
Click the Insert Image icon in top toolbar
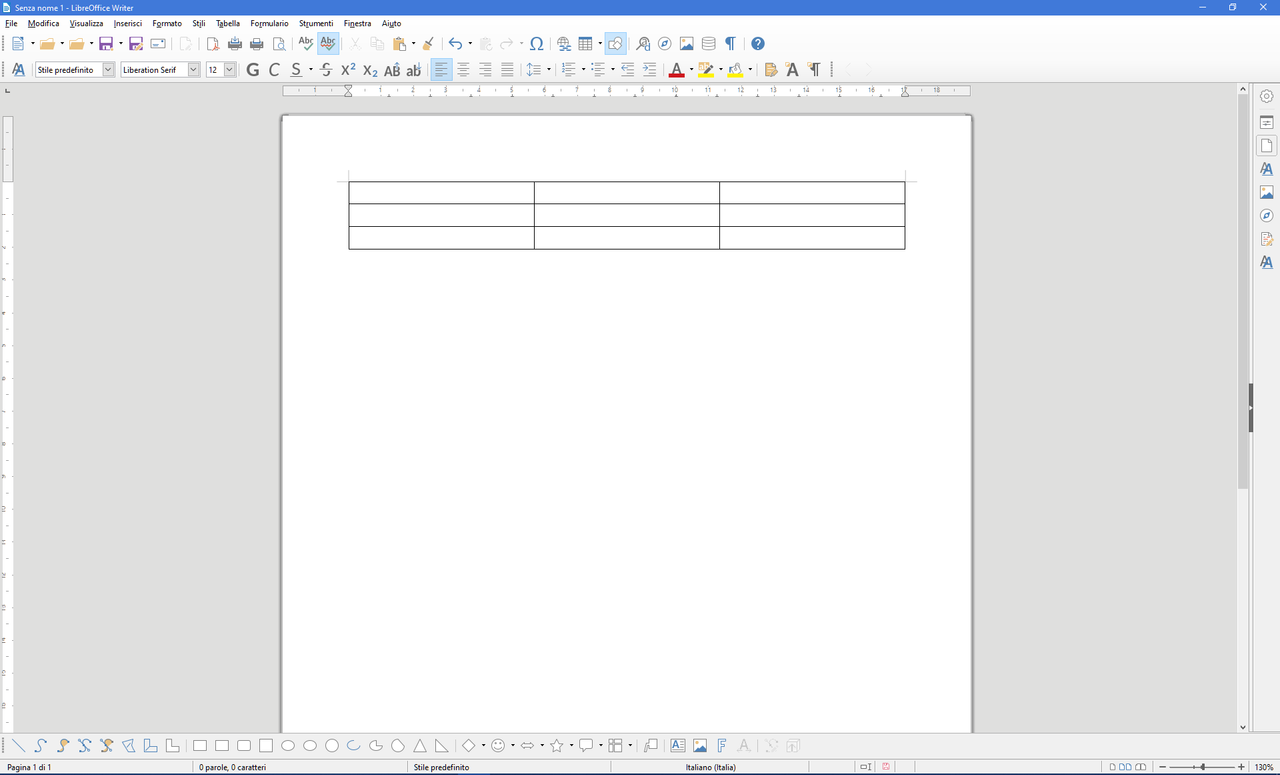pos(687,44)
